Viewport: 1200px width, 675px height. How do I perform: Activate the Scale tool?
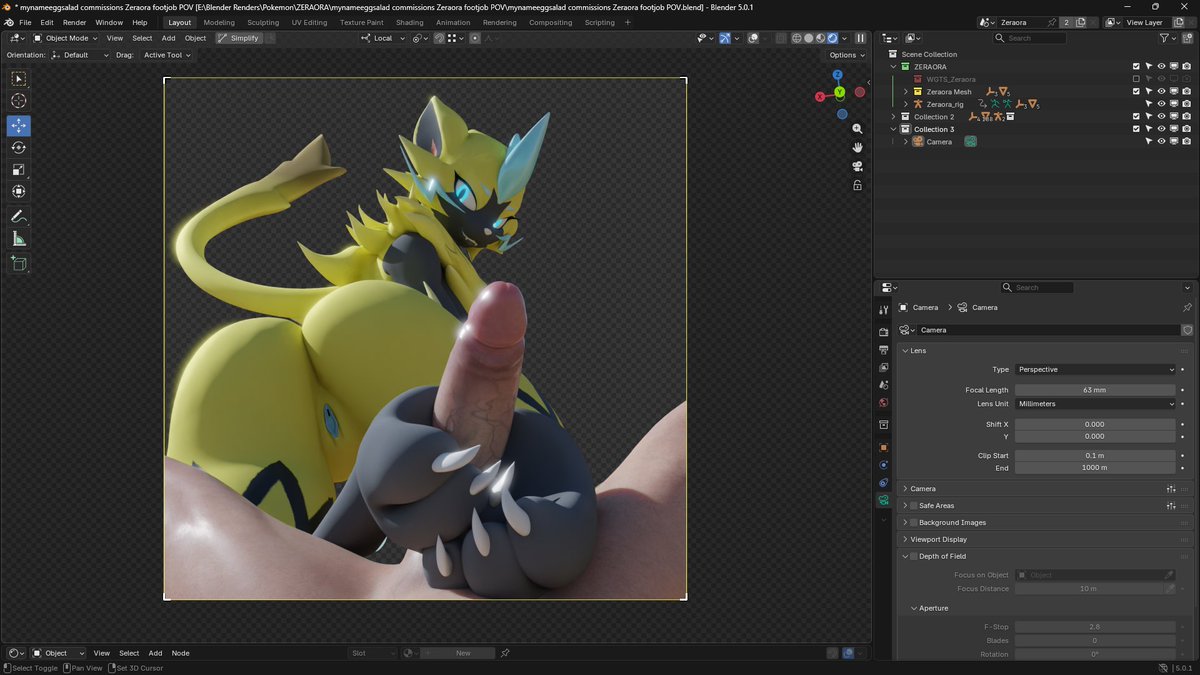pos(19,170)
